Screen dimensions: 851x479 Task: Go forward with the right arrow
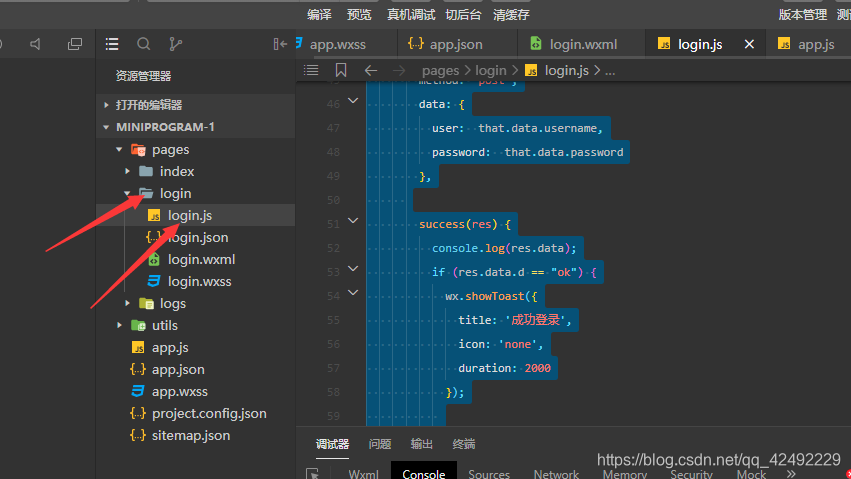pos(399,71)
